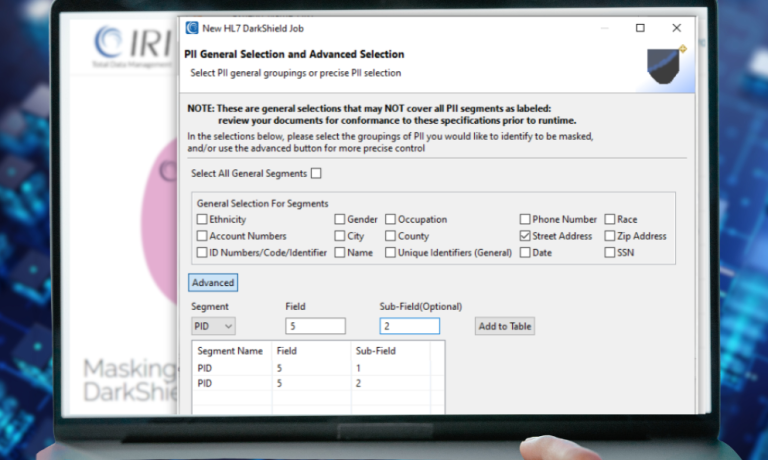The image size is (768, 460).
Task: Click the Add to Table button
Action: coord(505,326)
